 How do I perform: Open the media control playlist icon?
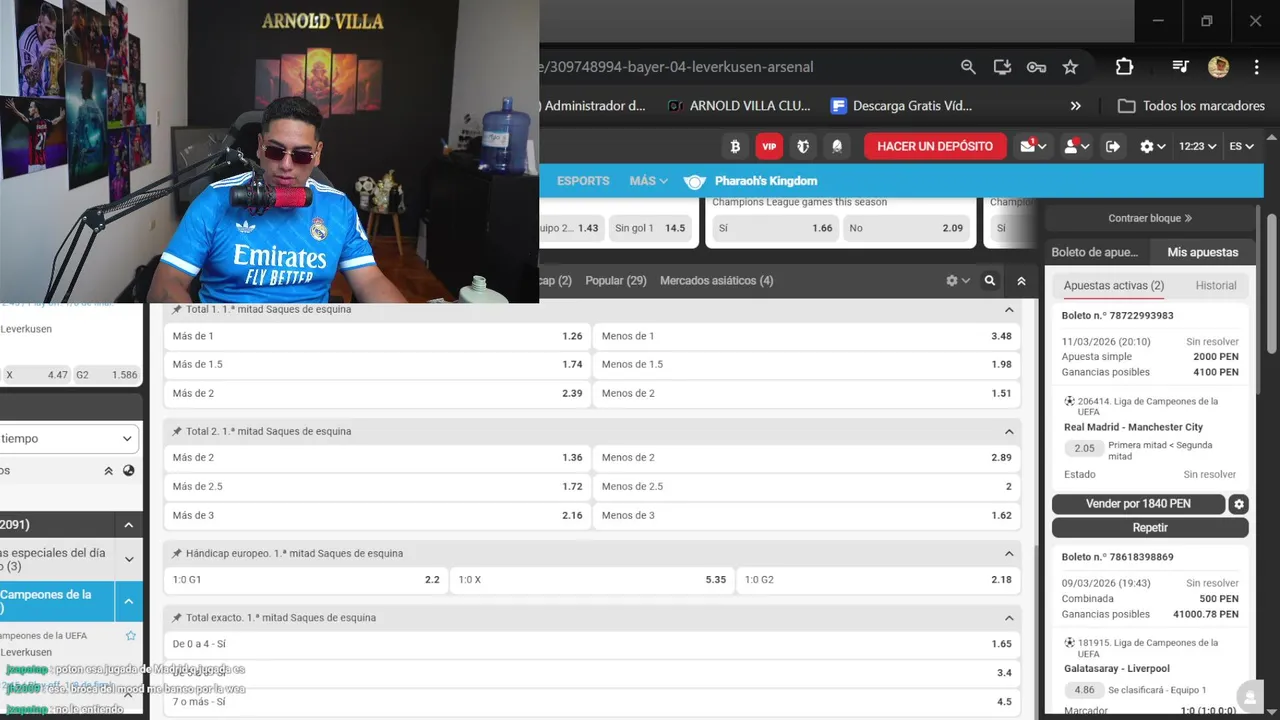1180,67
